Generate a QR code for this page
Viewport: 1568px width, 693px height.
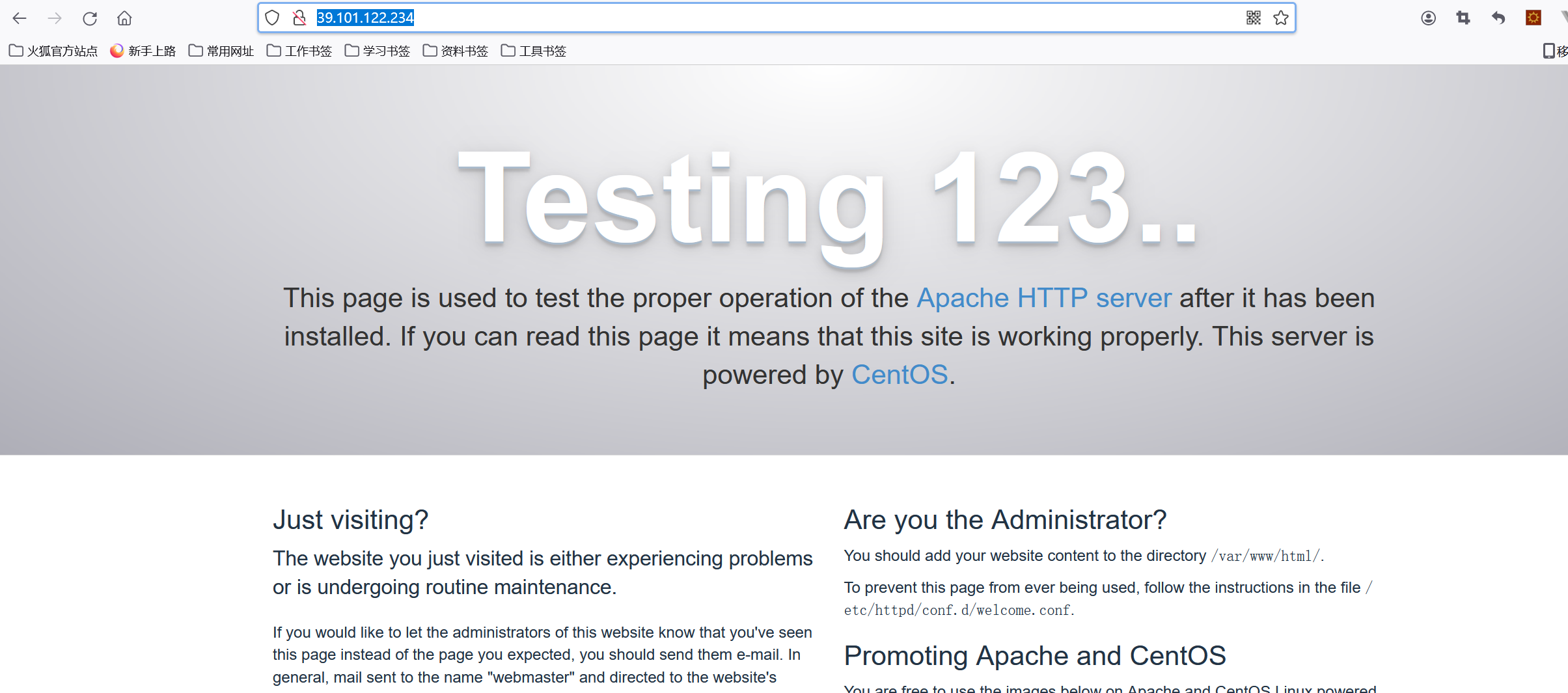[x=1253, y=18]
